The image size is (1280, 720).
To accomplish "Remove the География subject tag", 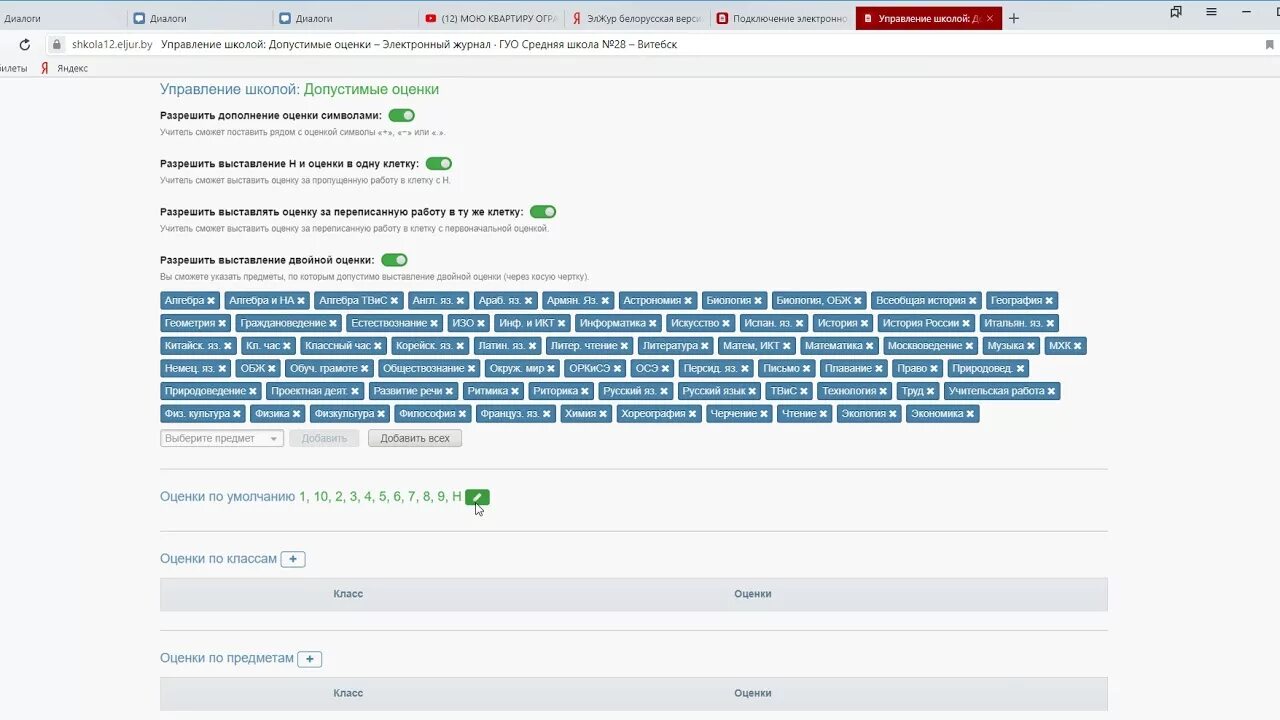I will point(1049,301).
